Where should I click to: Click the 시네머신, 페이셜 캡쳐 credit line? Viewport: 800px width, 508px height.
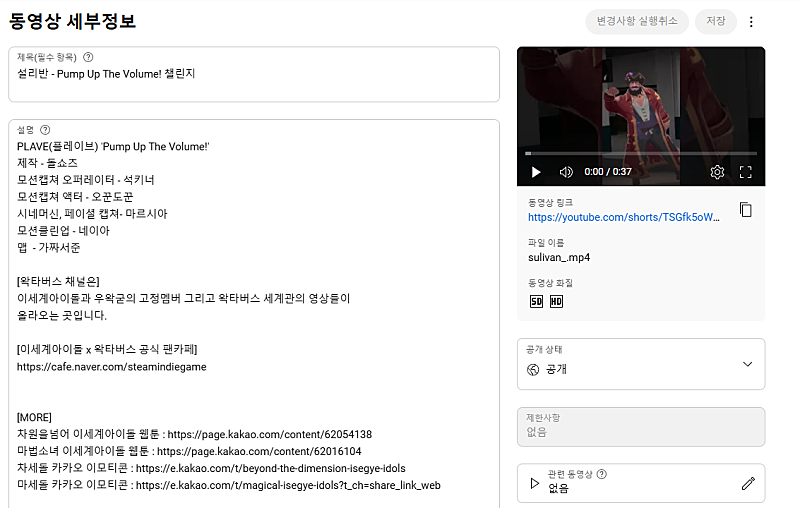pyautogui.click(x=92, y=214)
